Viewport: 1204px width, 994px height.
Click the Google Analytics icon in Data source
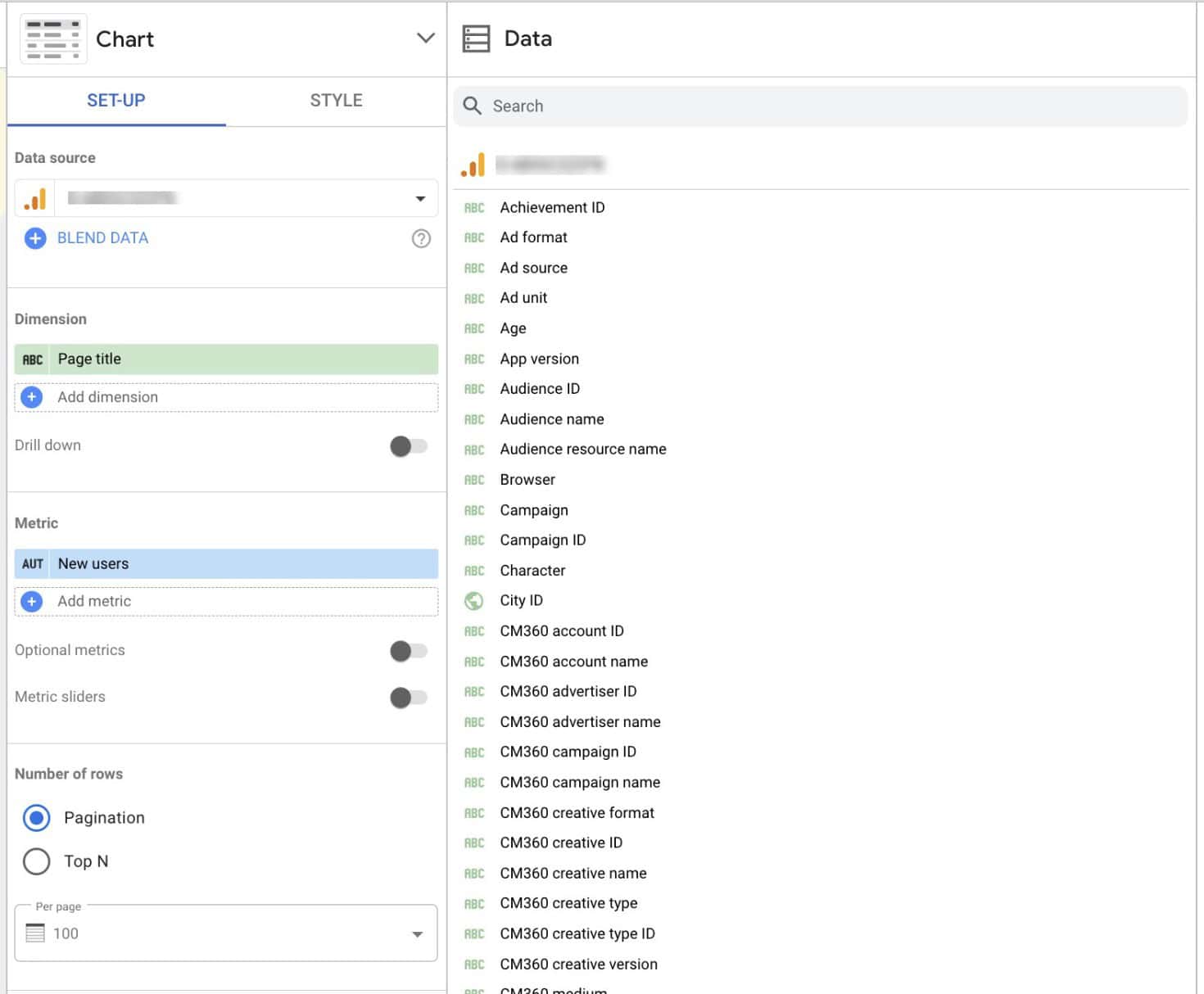pos(35,199)
